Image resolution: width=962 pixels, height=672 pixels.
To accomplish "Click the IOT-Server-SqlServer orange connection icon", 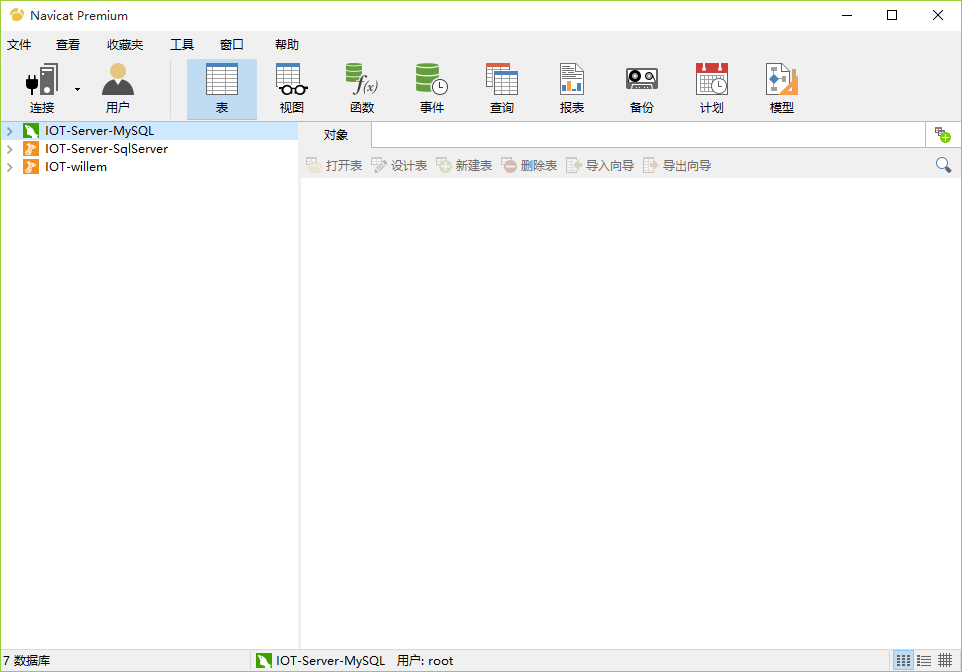I will pyautogui.click(x=31, y=149).
